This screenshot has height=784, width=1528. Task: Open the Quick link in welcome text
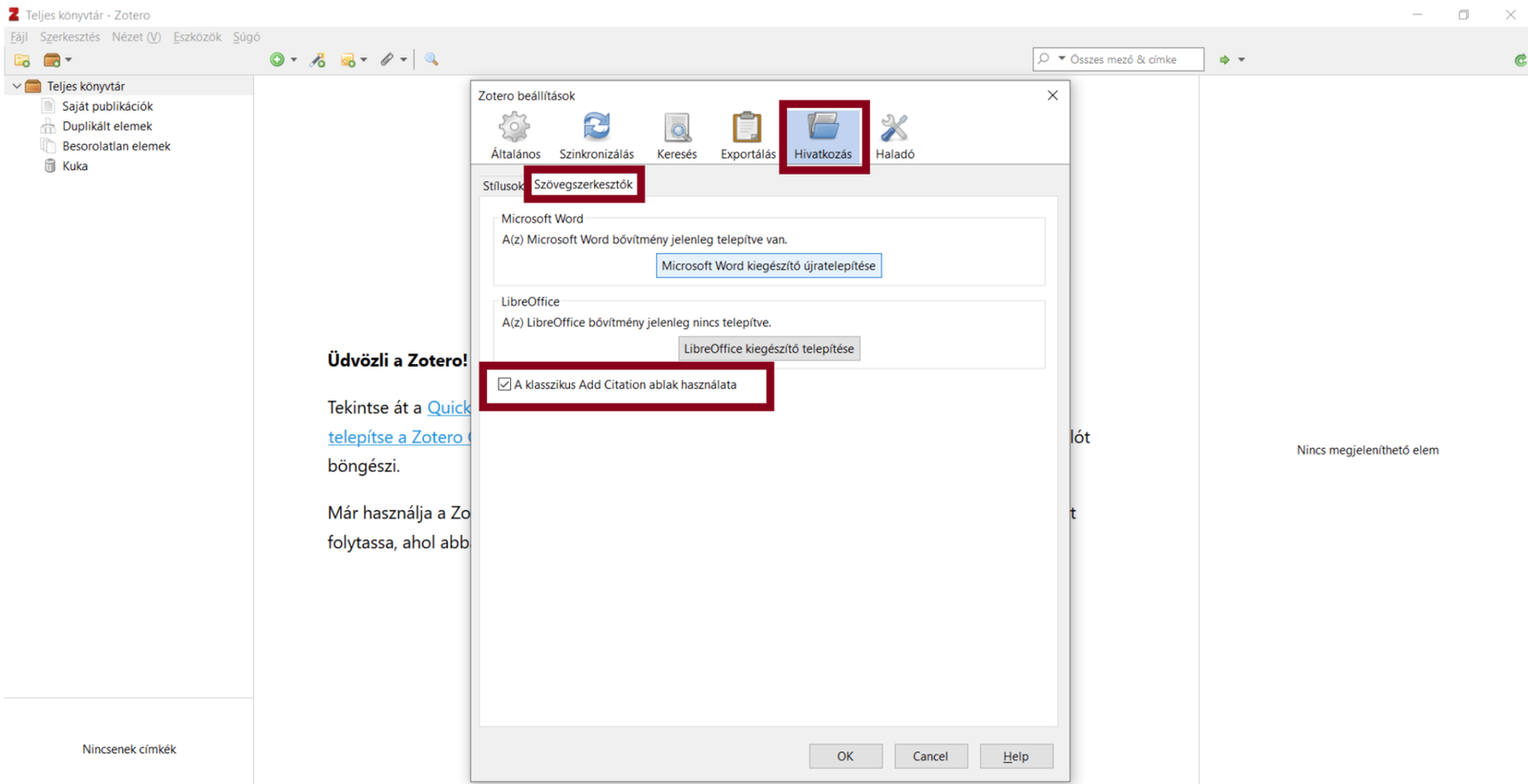[x=449, y=408]
